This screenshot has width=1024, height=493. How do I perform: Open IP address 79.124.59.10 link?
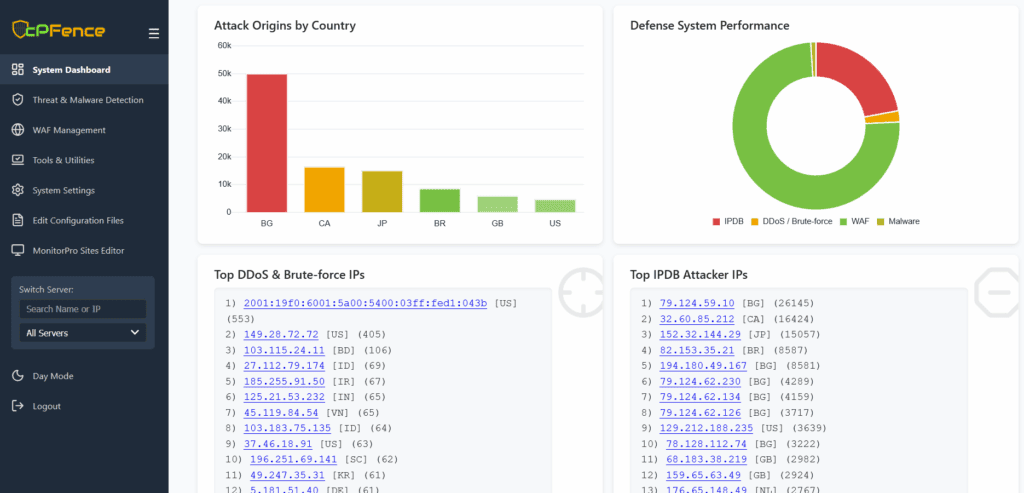(697, 303)
